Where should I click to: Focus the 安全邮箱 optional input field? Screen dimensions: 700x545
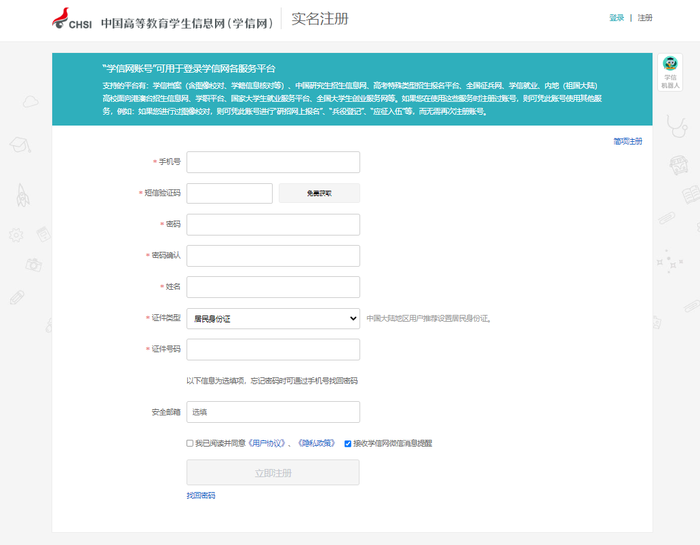pyautogui.click(x=273, y=412)
